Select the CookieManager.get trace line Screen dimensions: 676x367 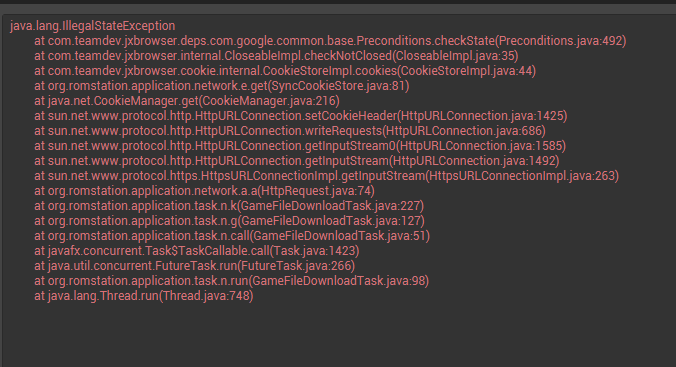coord(187,101)
